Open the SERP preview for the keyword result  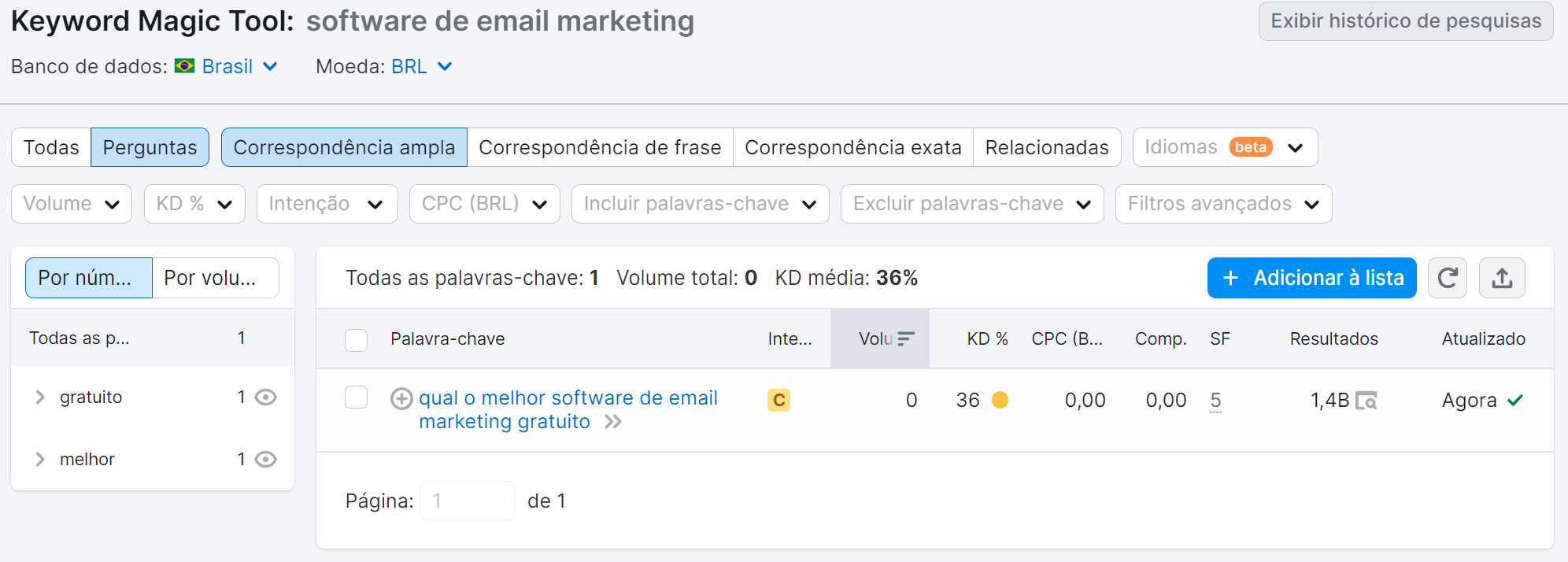(x=1368, y=400)
